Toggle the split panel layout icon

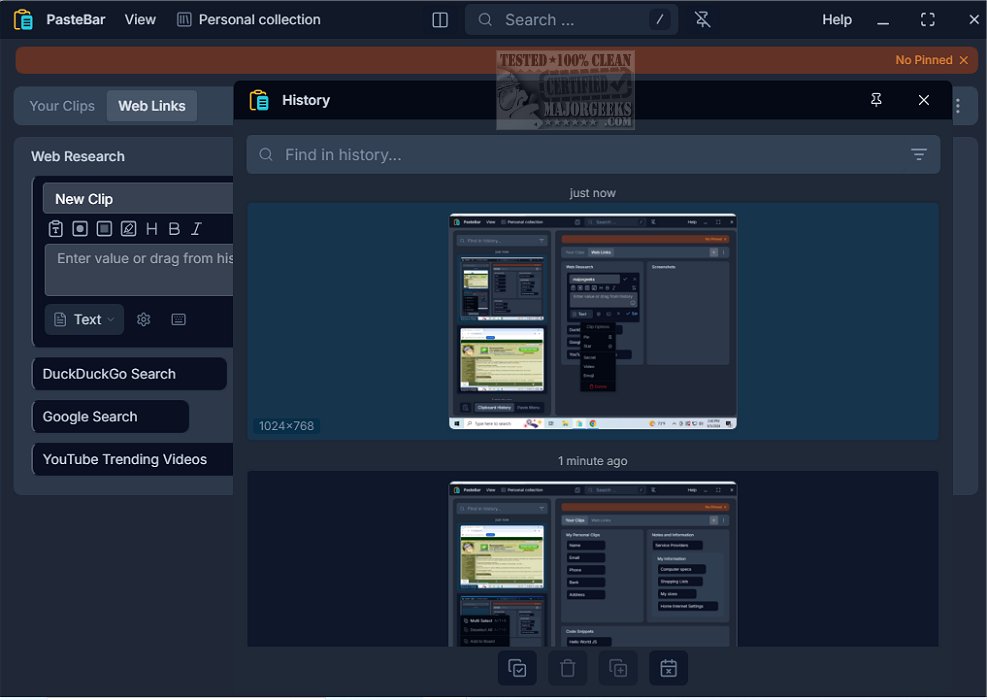(440, 20)
